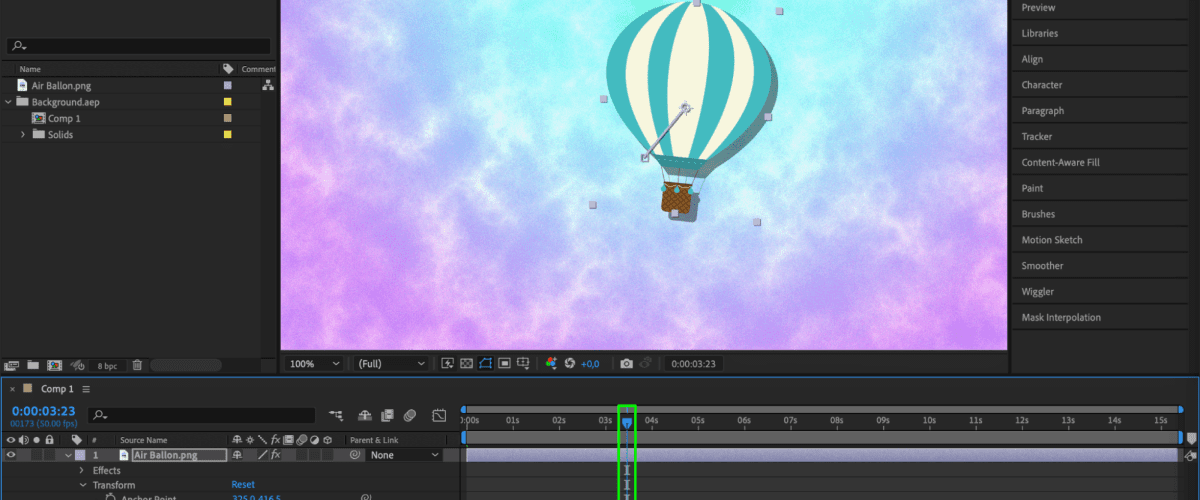Click the Toggle Mask and Shape Path Visibility icon
The image size is (1200, 500).
coord(486,364)
